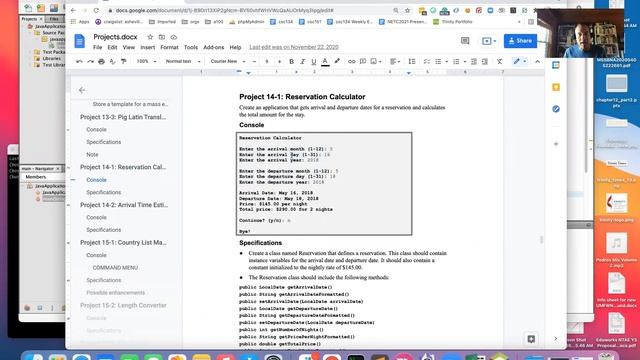Decrease paragraph indent
The image size is (640, 360).
coord(473,61)
